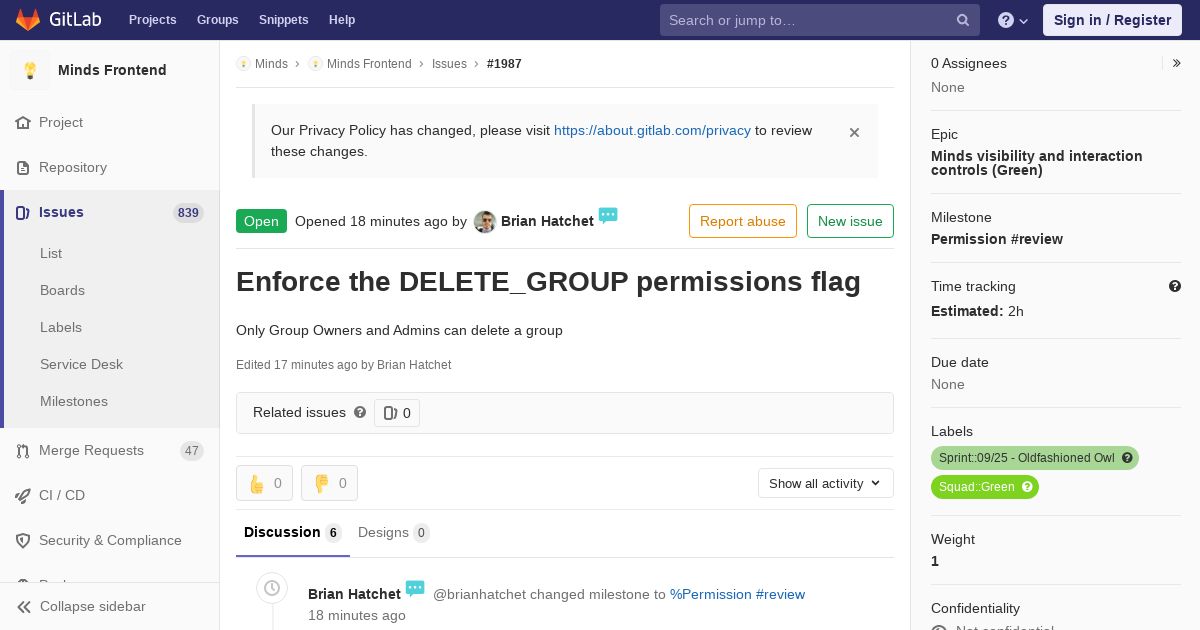Focus the Search or jump to field
1200x630 pixels.
click(820, 20)
